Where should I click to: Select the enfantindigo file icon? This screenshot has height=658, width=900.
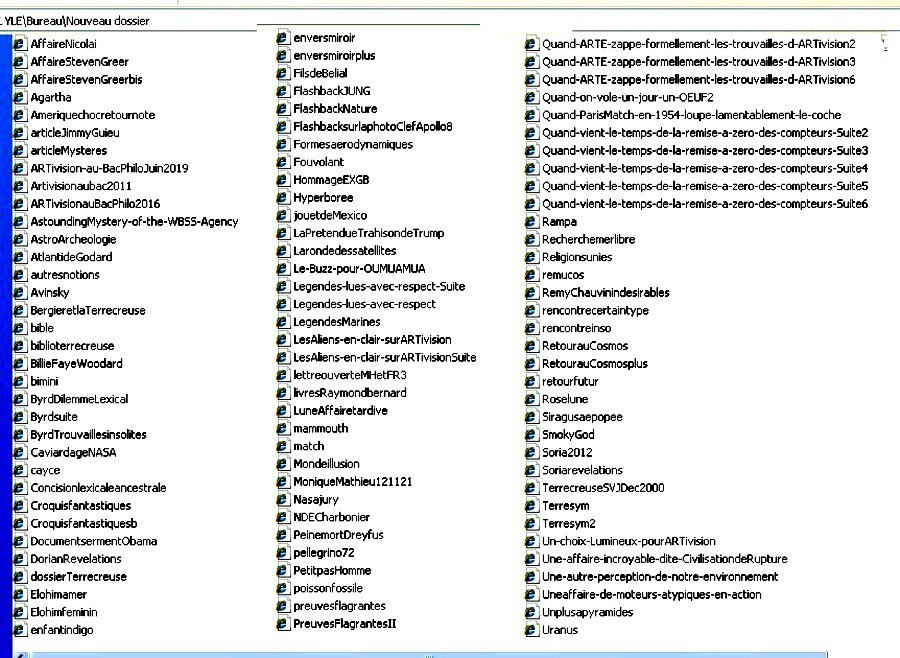point(19,630)
